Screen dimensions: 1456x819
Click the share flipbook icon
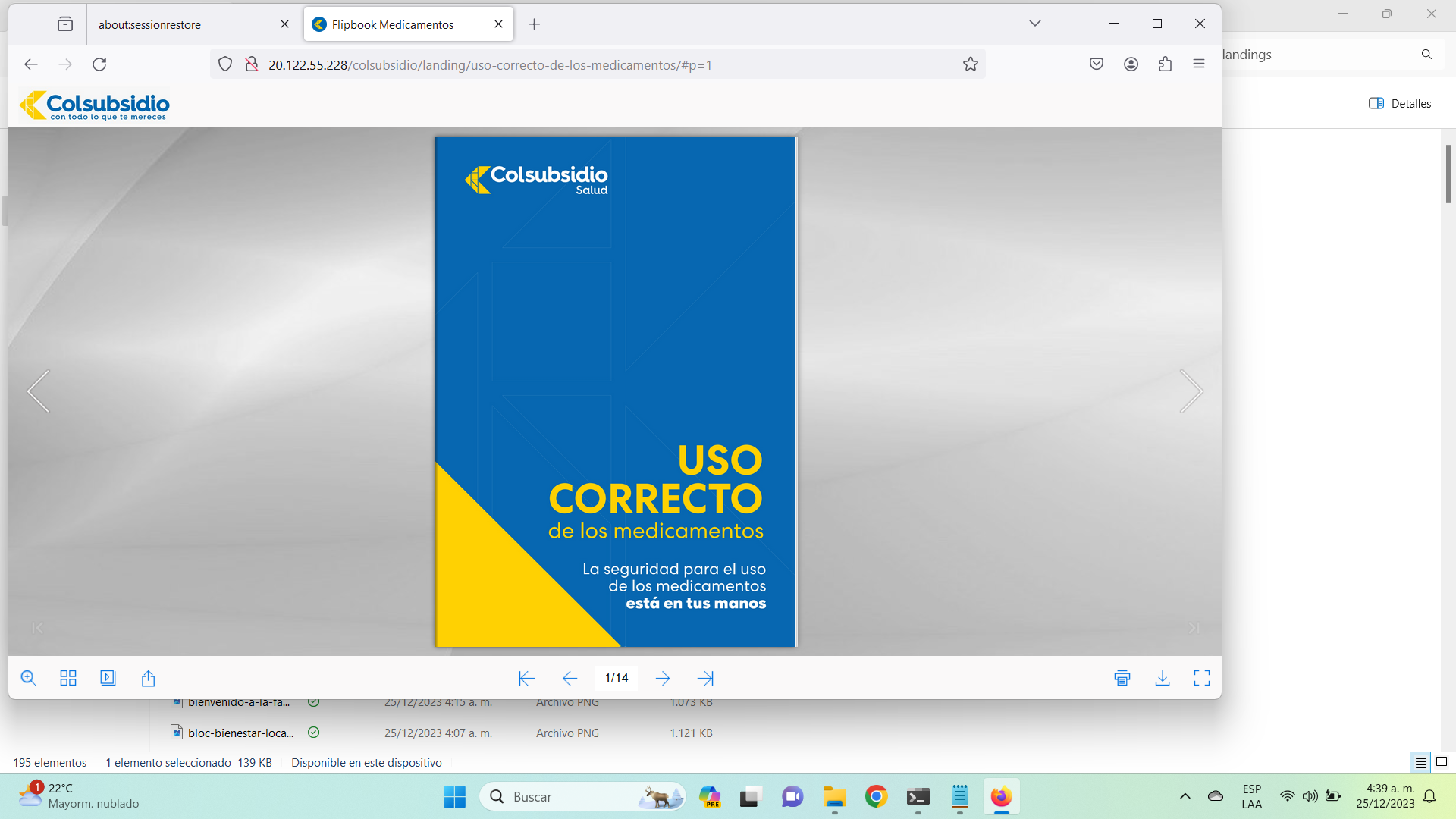click(148, 678)
